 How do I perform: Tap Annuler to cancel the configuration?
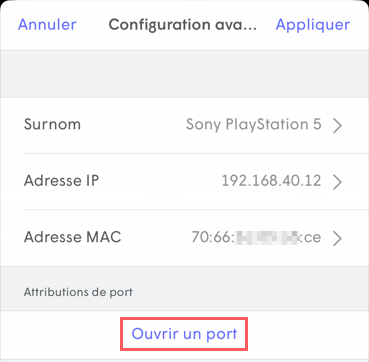tap(47, 25)
